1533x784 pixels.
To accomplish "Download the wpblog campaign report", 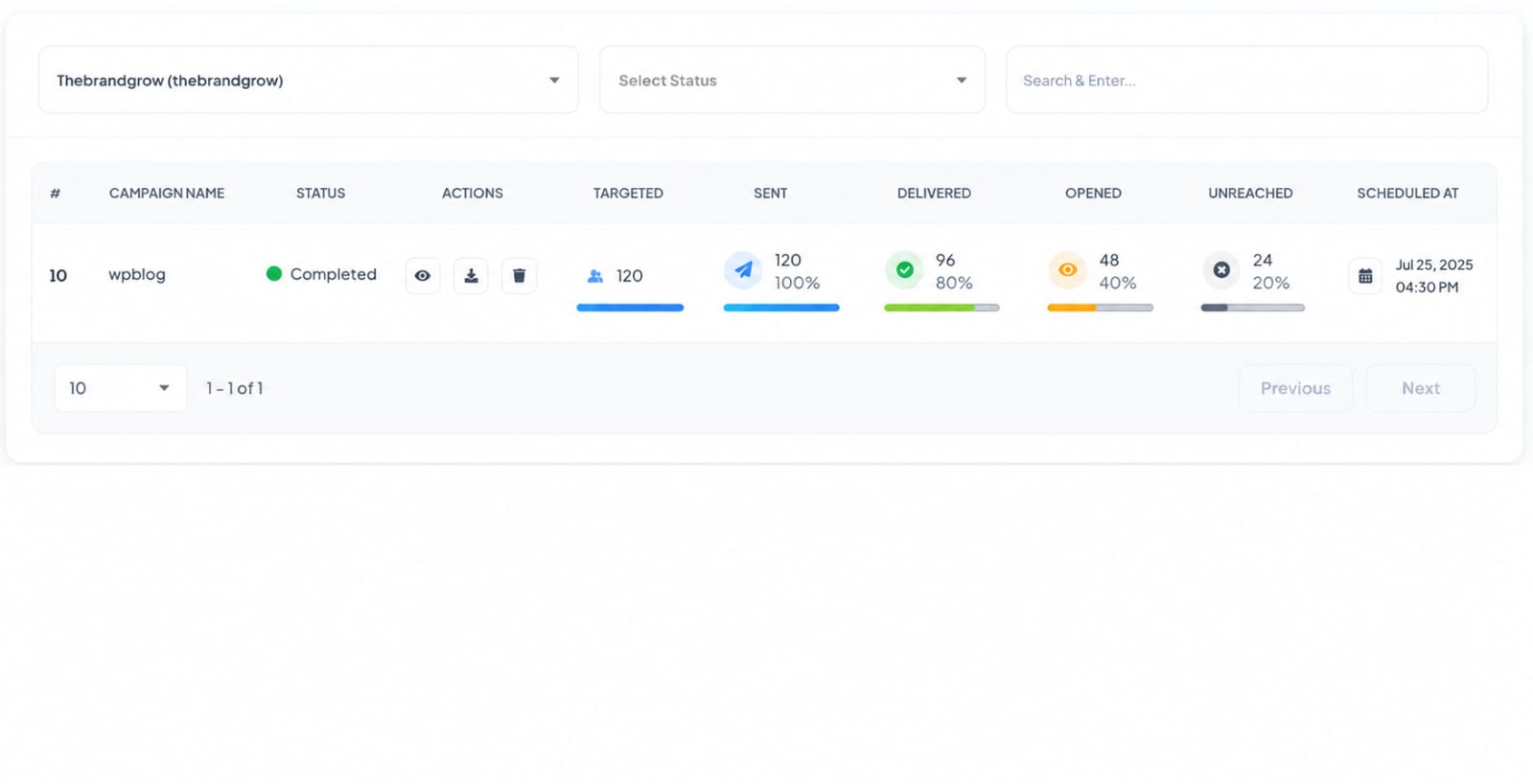I will [x=471, y=276].
